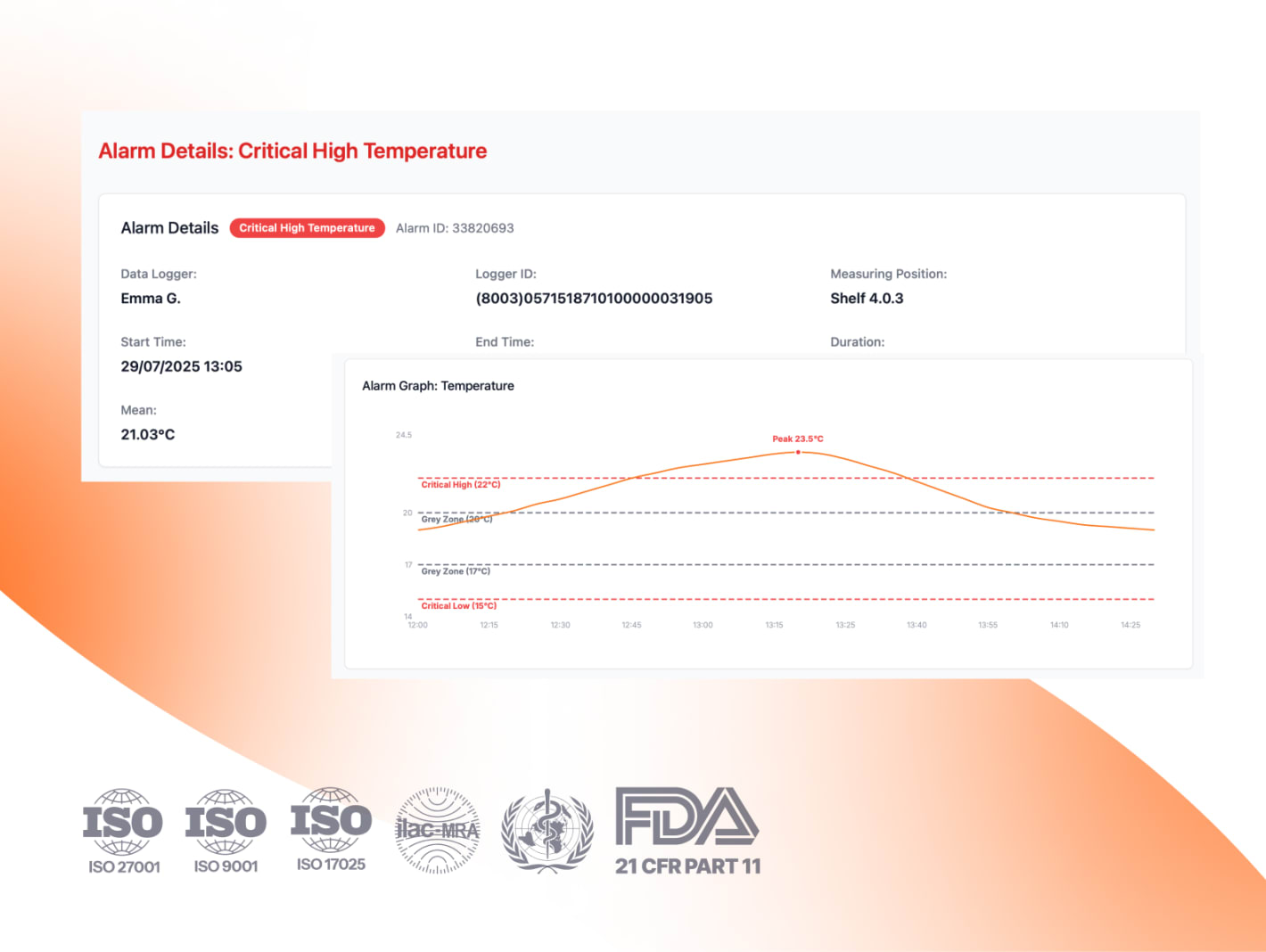The height and width of the screenshot is (952, 1266).
Task: Click the Grey Zone (17°C) line label
Action: pyautogui.click(x=456, y=571)
